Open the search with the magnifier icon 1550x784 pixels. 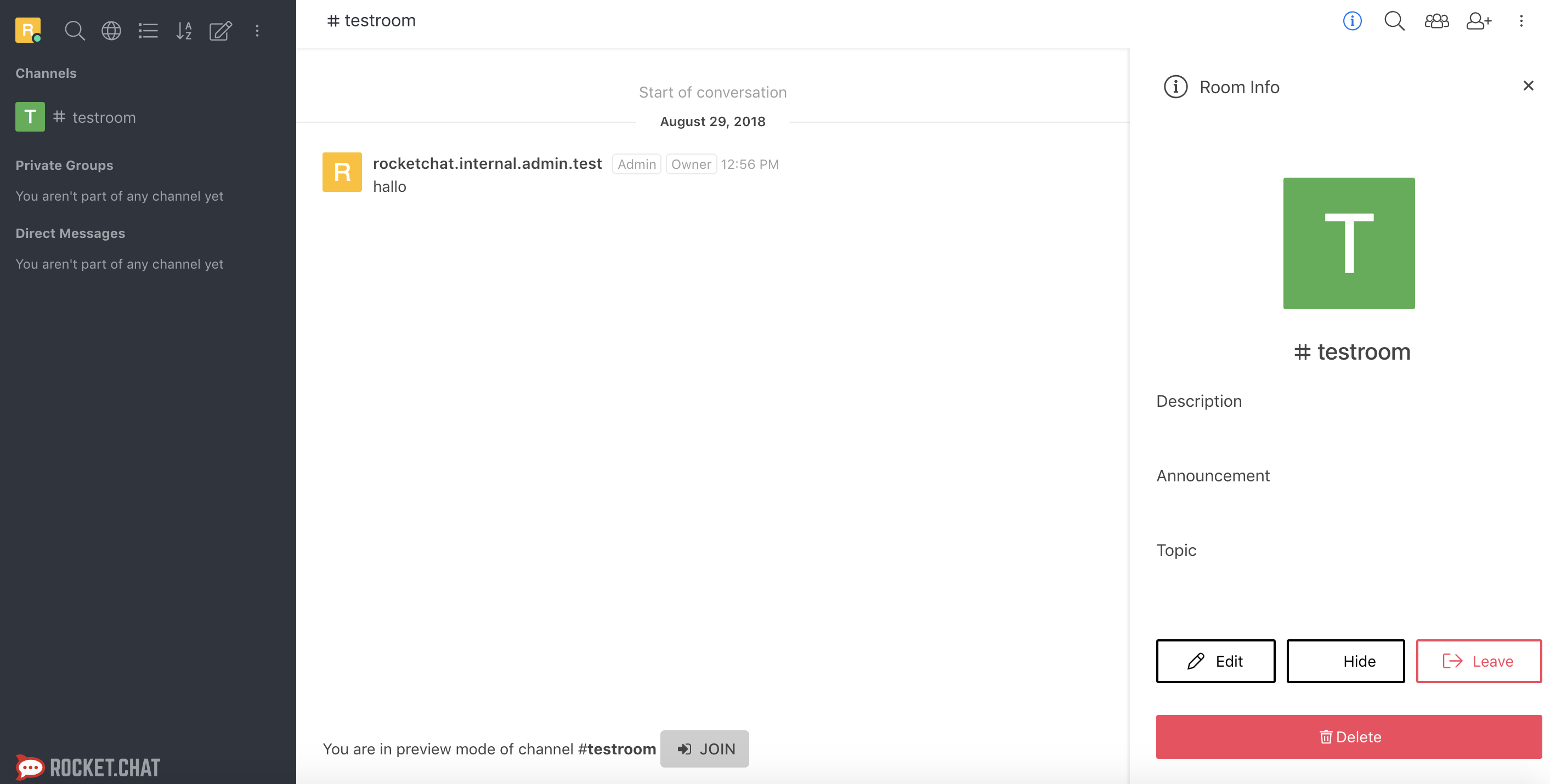(75, 31)
